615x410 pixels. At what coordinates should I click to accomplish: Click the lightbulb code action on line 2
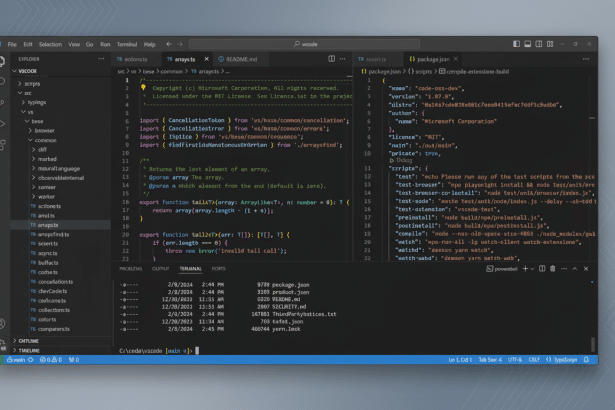tap(144, 88)
